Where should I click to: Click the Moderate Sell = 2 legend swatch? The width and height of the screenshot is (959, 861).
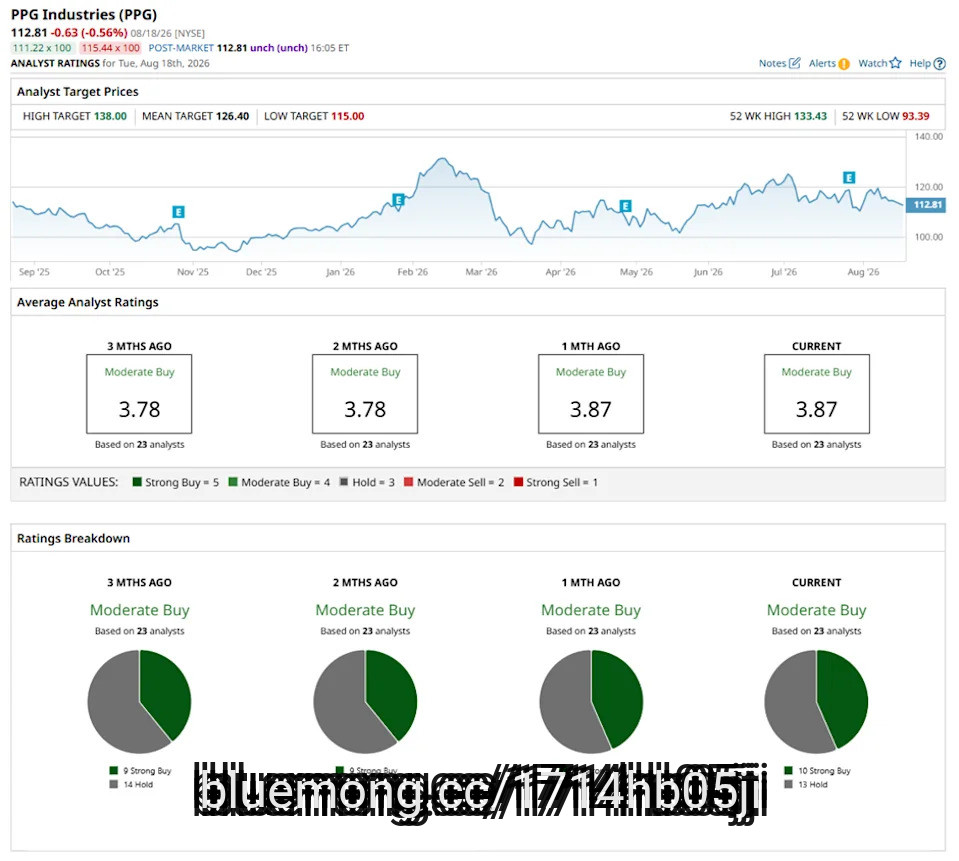pyautogui.click(x=409, y=482)
